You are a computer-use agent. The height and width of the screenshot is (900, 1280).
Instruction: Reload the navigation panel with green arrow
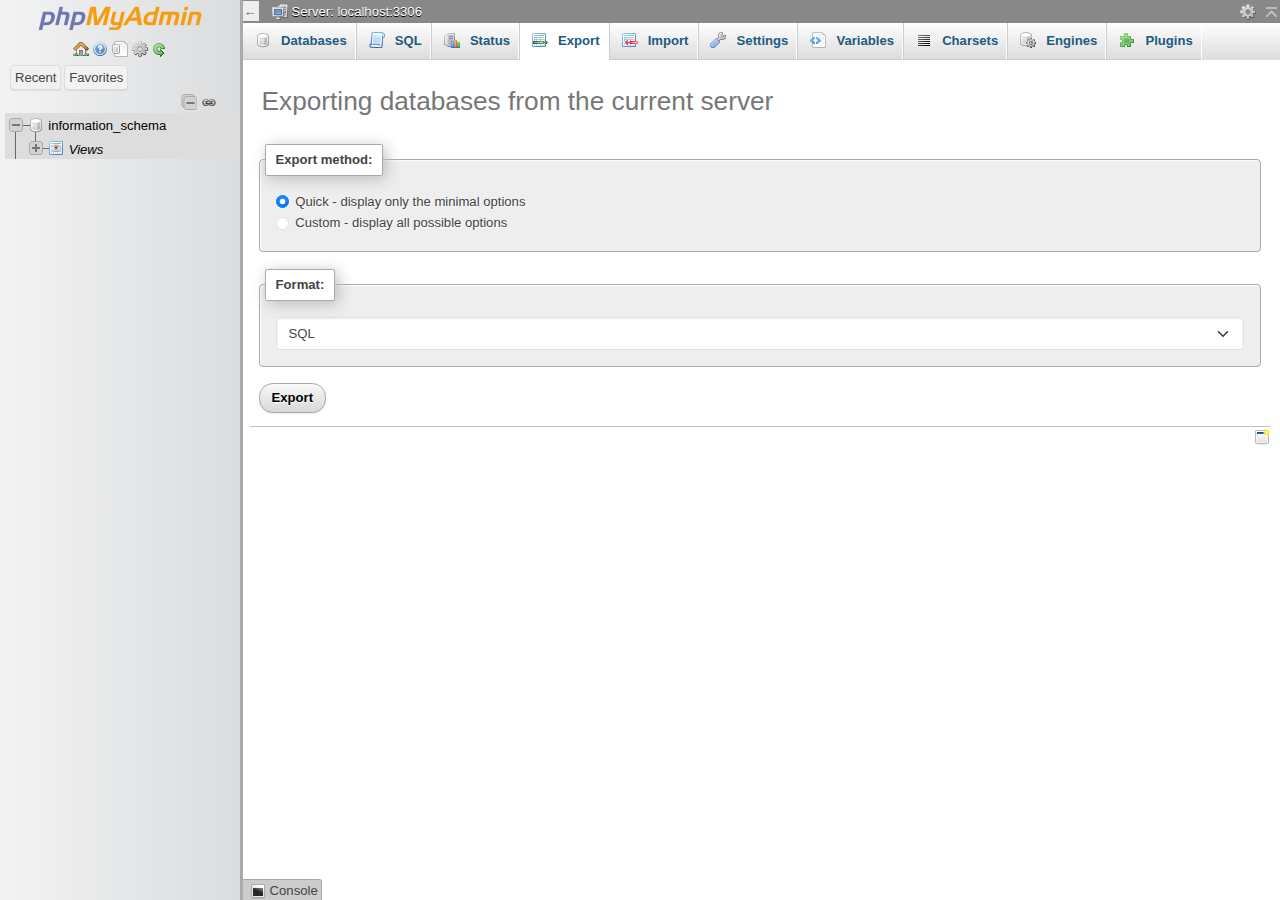click(159, 49)
